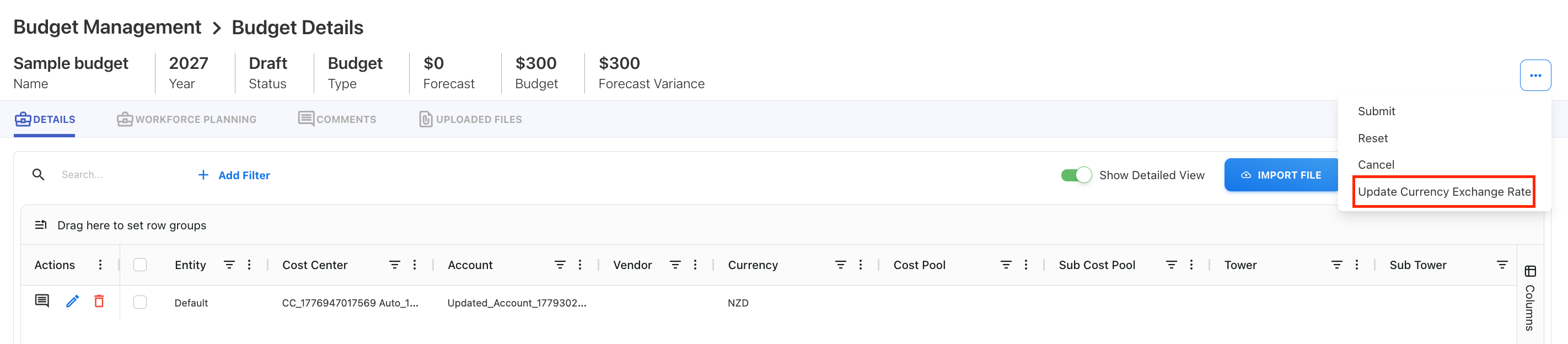Image resolution: width=1568 pixels, height=344 pixels.
Task: Click the Updated_Account_1779302 cell
Action: click(x=517, y=303)
